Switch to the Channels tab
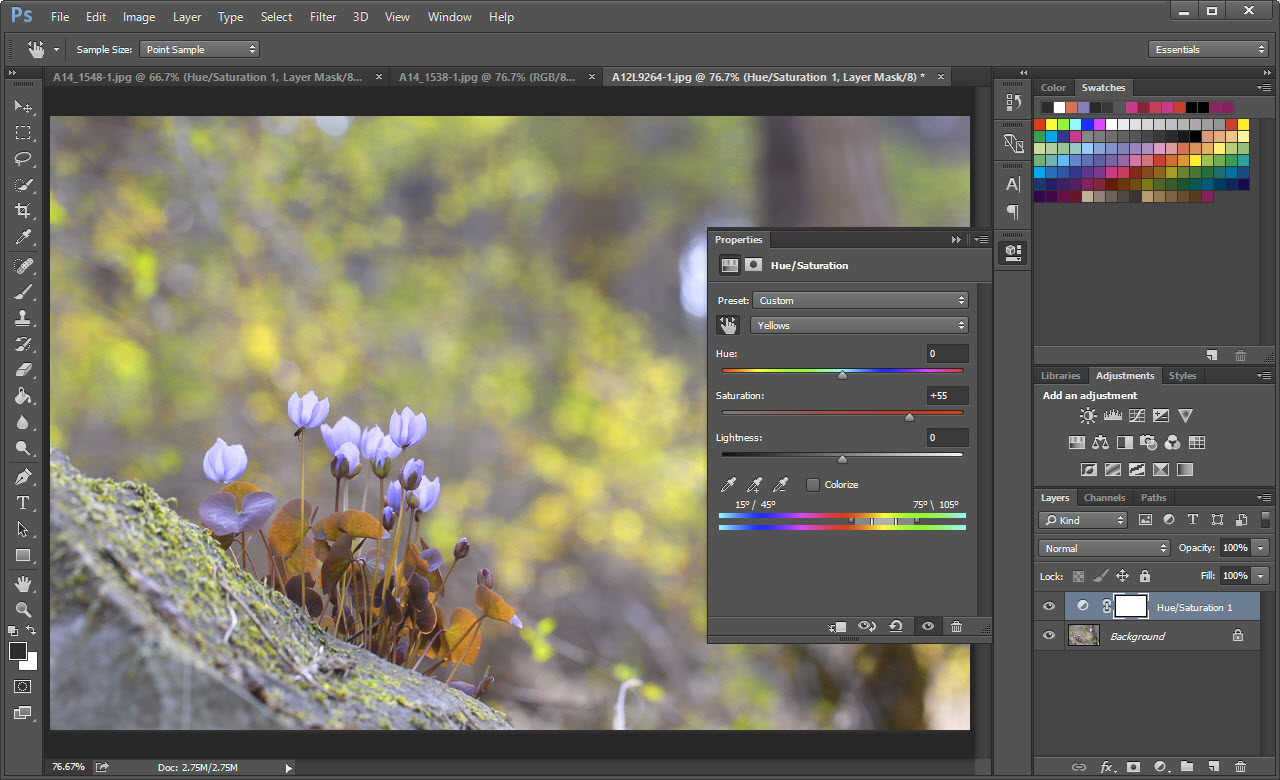The width and height of the screenshot is (1280, 780). pyautogui.click(x=1104, y=497)
